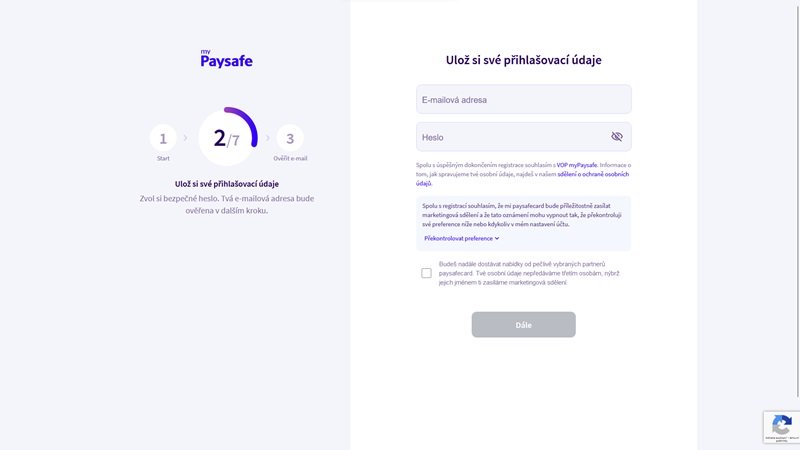Click the chevron after step 1

click(x=185, y=138)
